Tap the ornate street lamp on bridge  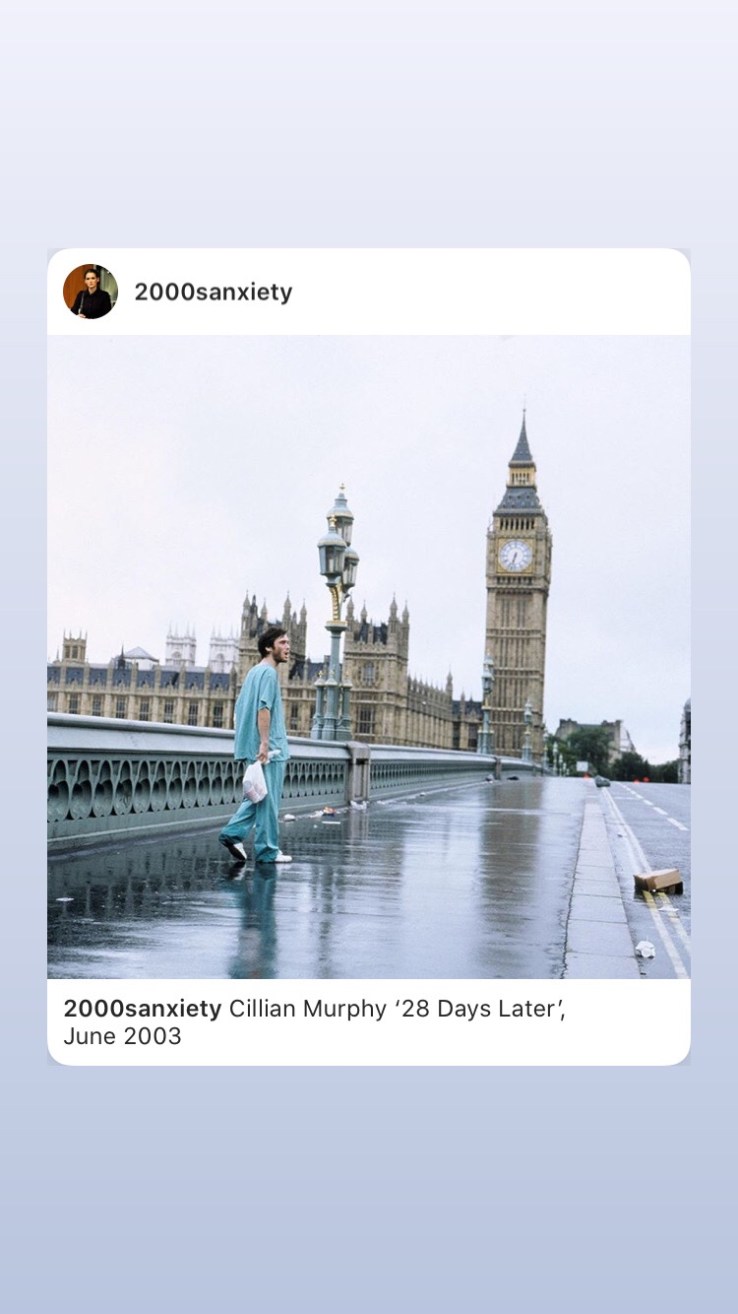tap(335, 615)
